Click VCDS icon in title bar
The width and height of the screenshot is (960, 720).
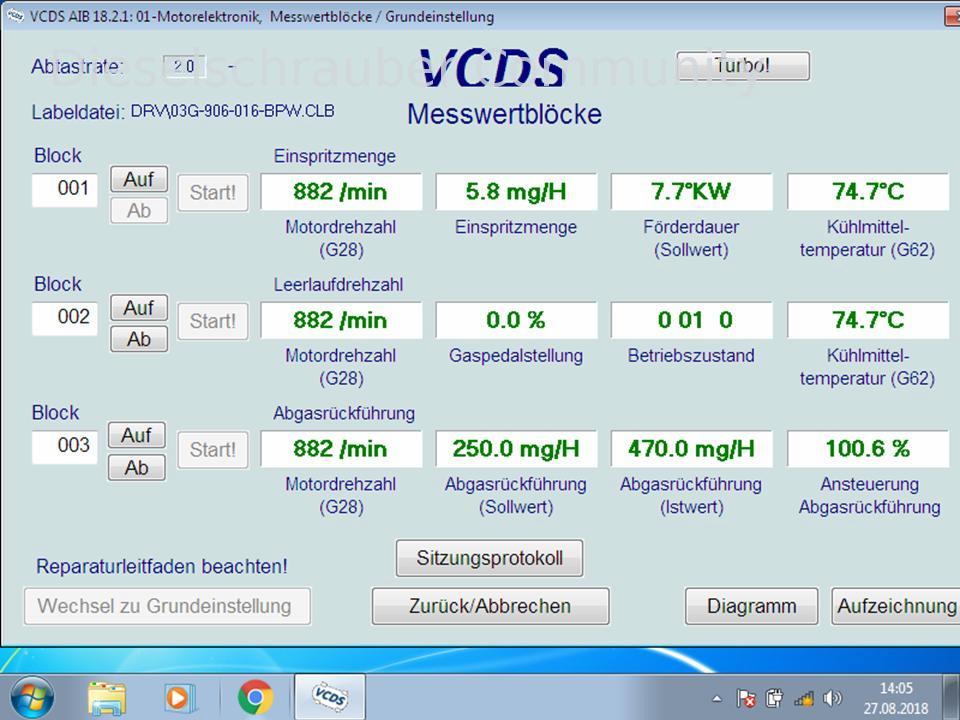pos(15,17)
